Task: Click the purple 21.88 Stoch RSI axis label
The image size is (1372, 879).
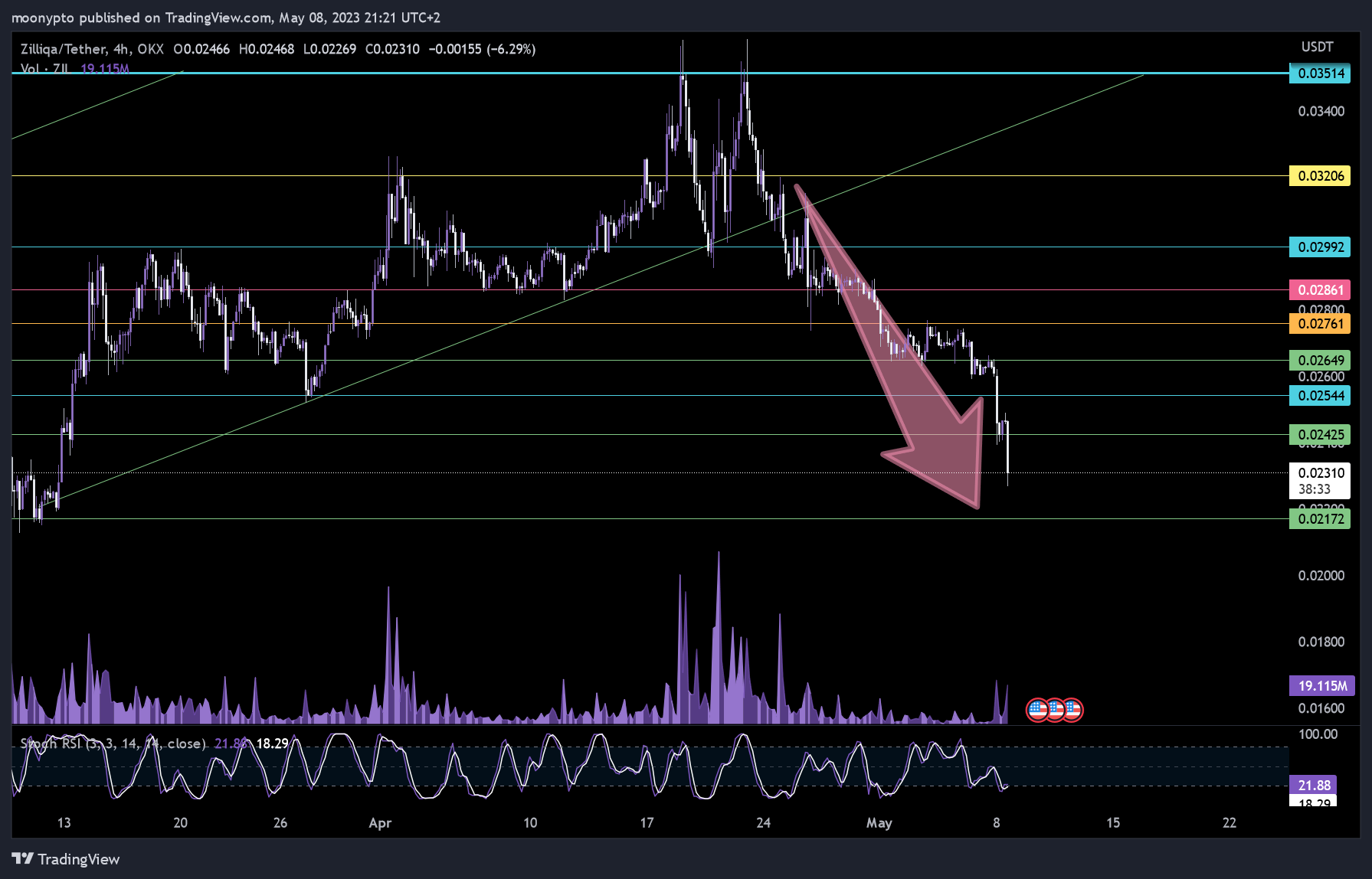Action: [1314, 786]
